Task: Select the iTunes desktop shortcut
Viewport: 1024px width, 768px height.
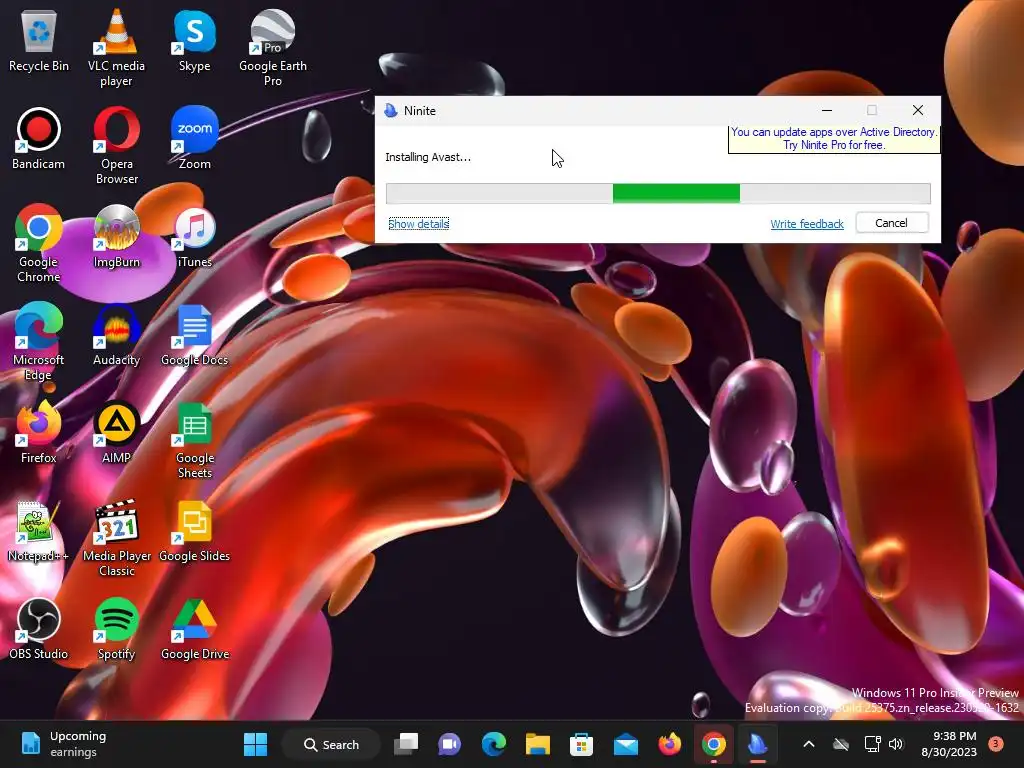Action: [195, 236]
